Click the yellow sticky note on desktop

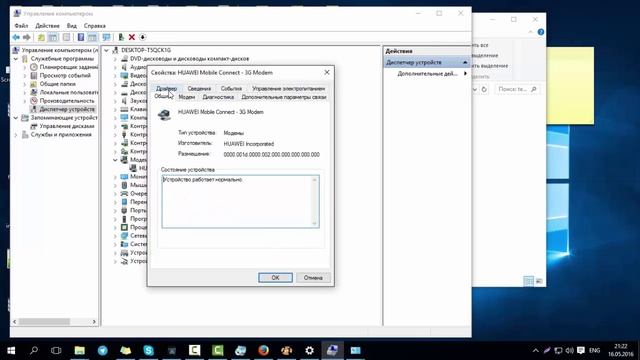tap(570, 85)
